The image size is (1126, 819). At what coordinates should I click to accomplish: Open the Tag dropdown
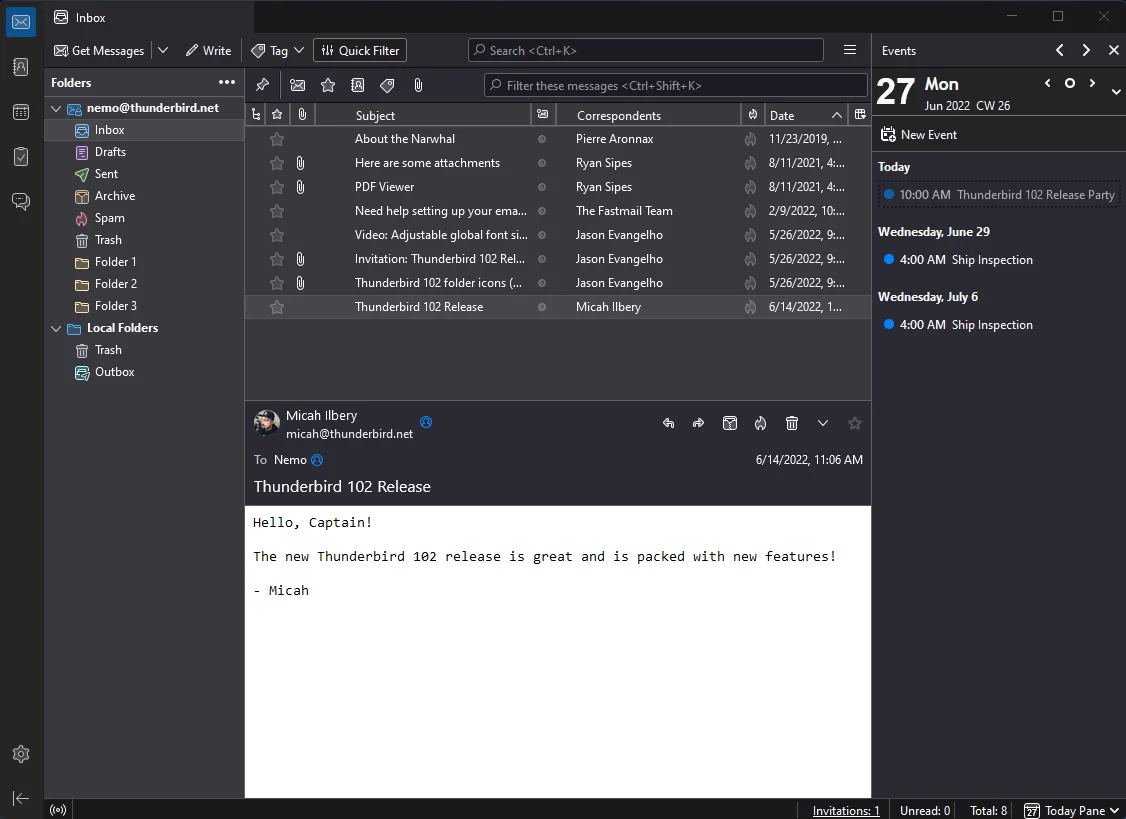pyautogui.click(x=278, y=50)
